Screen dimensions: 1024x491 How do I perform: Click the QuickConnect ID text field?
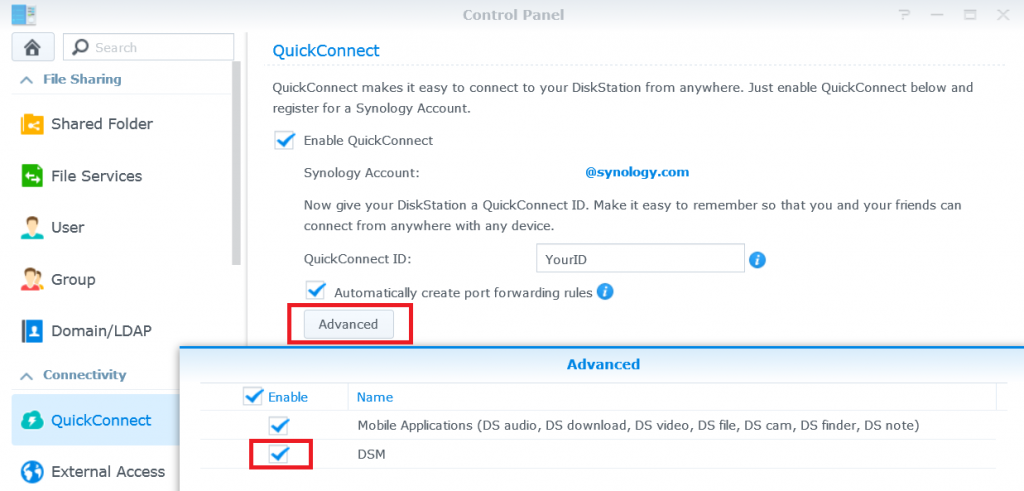point(640,259)
